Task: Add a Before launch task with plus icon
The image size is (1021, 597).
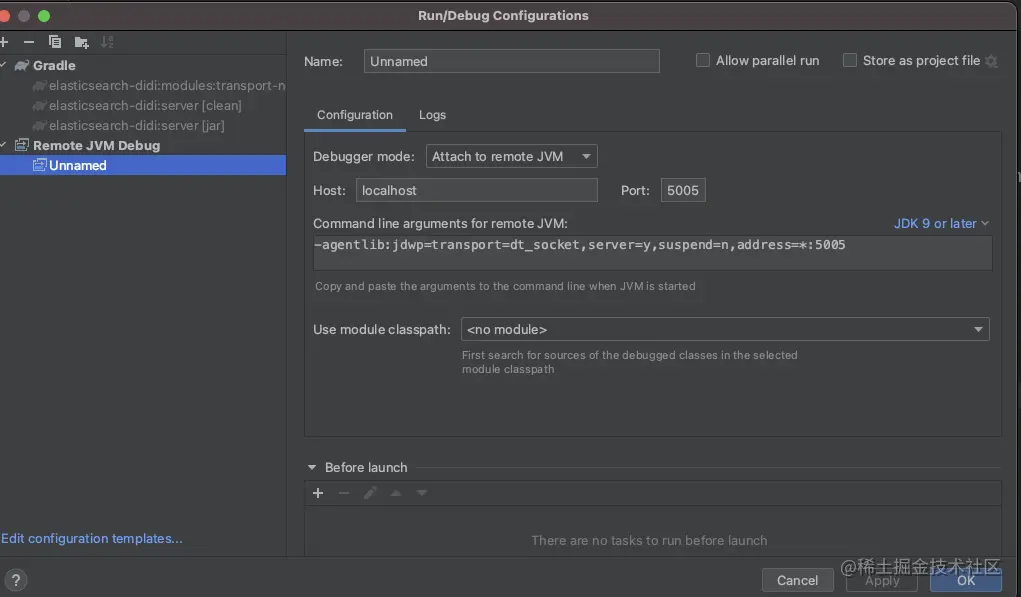Action: pos(318,493)
